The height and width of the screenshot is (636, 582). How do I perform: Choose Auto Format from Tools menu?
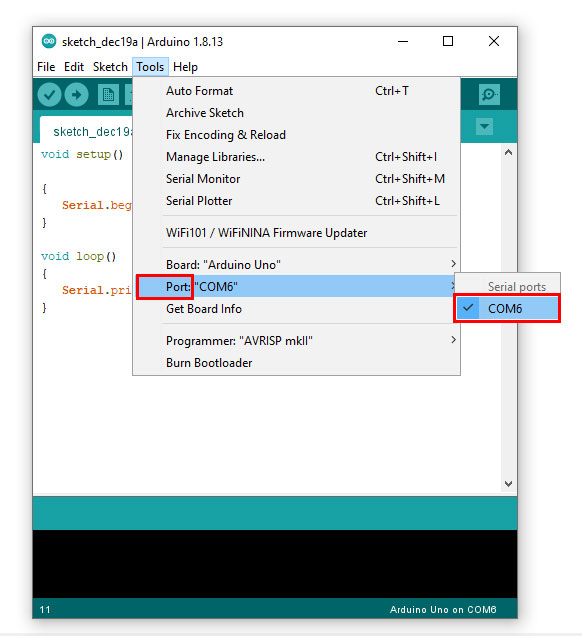click(x=297, y=91)
